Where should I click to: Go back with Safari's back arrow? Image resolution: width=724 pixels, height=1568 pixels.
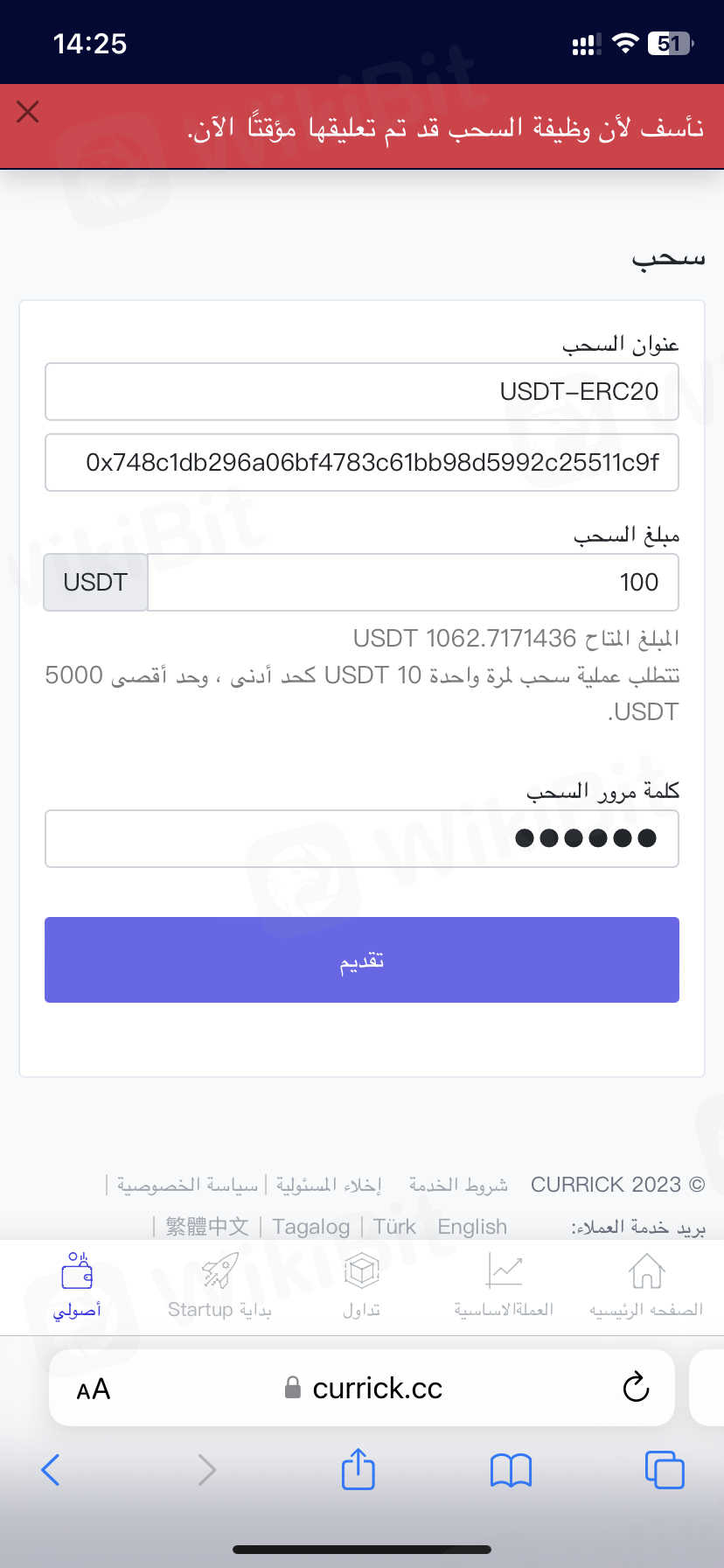point(51,1470)
